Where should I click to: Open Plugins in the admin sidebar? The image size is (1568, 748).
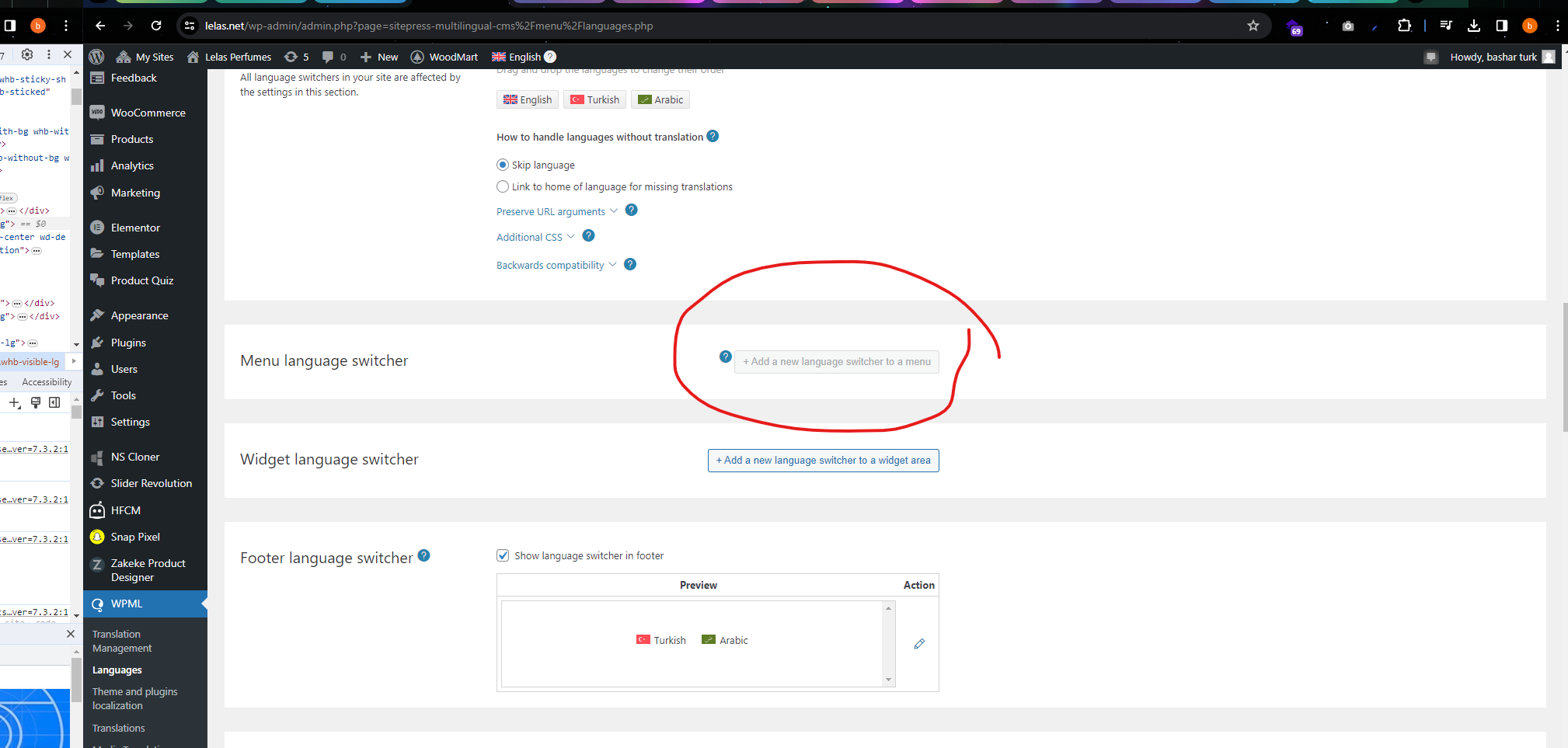tap(145, 343)
